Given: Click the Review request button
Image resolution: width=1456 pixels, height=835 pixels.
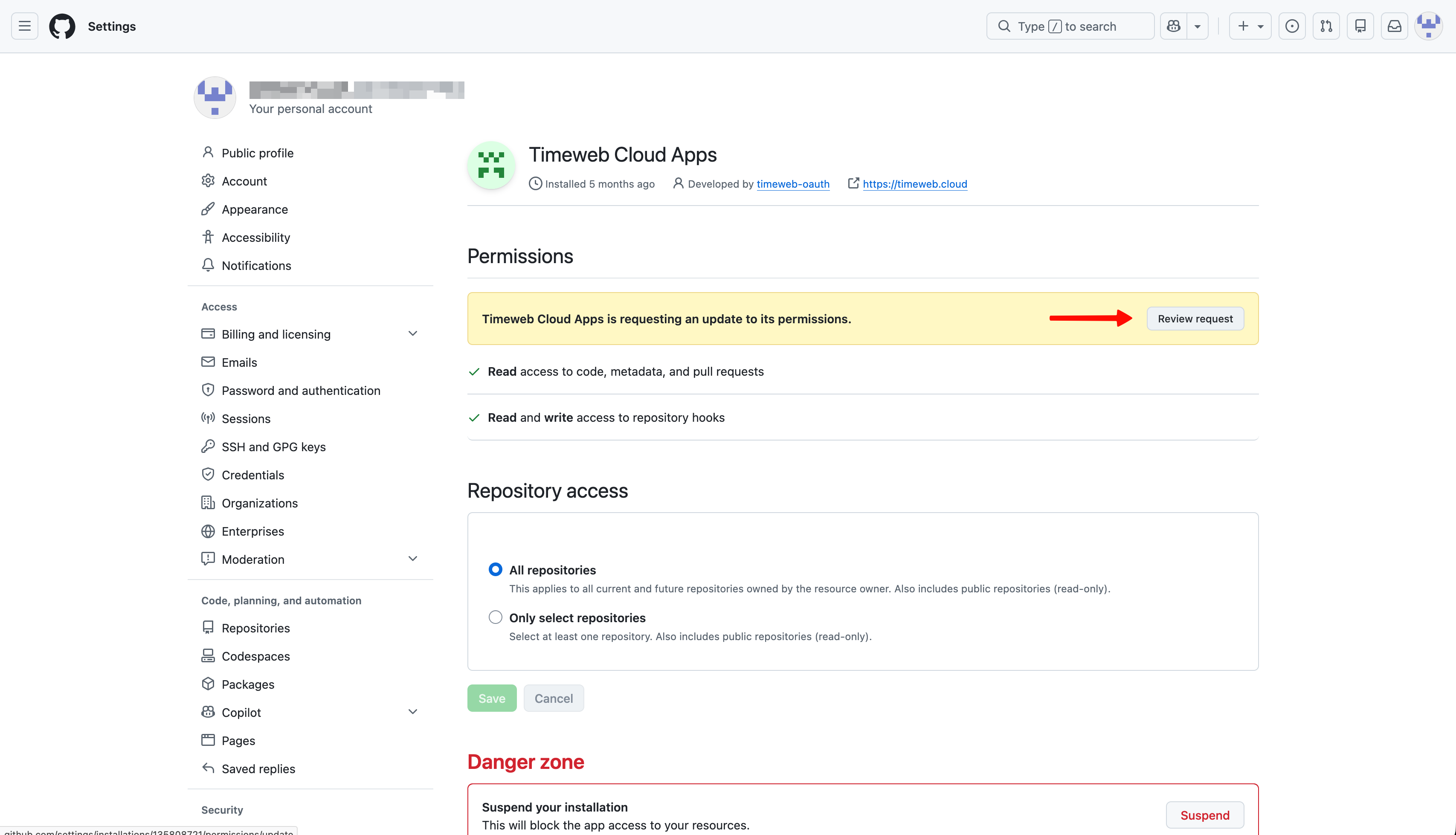Looking at the screenshot, I should tap(1195, 318).
